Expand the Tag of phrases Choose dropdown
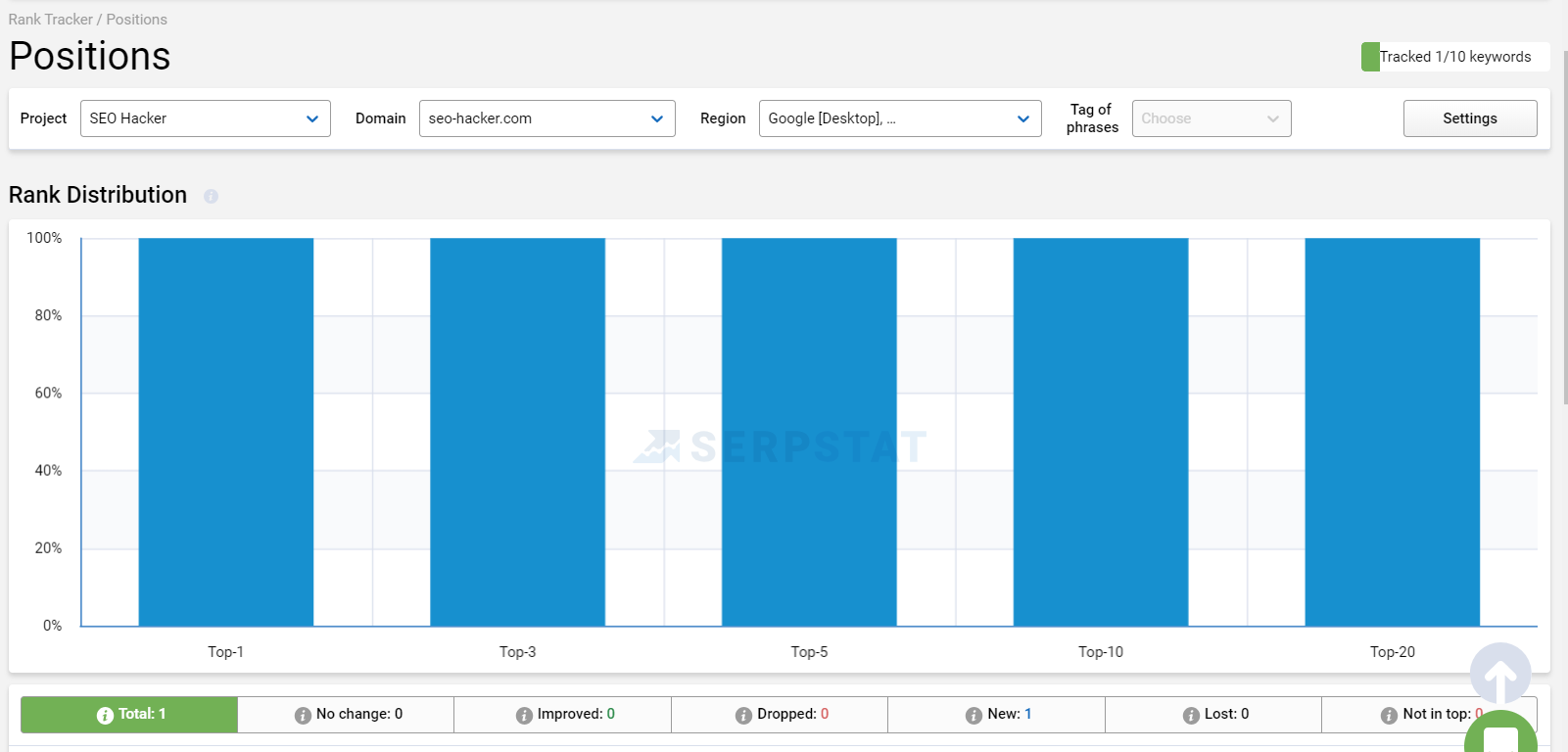The image size is (1568, 752). click(x=1211, y=118)
